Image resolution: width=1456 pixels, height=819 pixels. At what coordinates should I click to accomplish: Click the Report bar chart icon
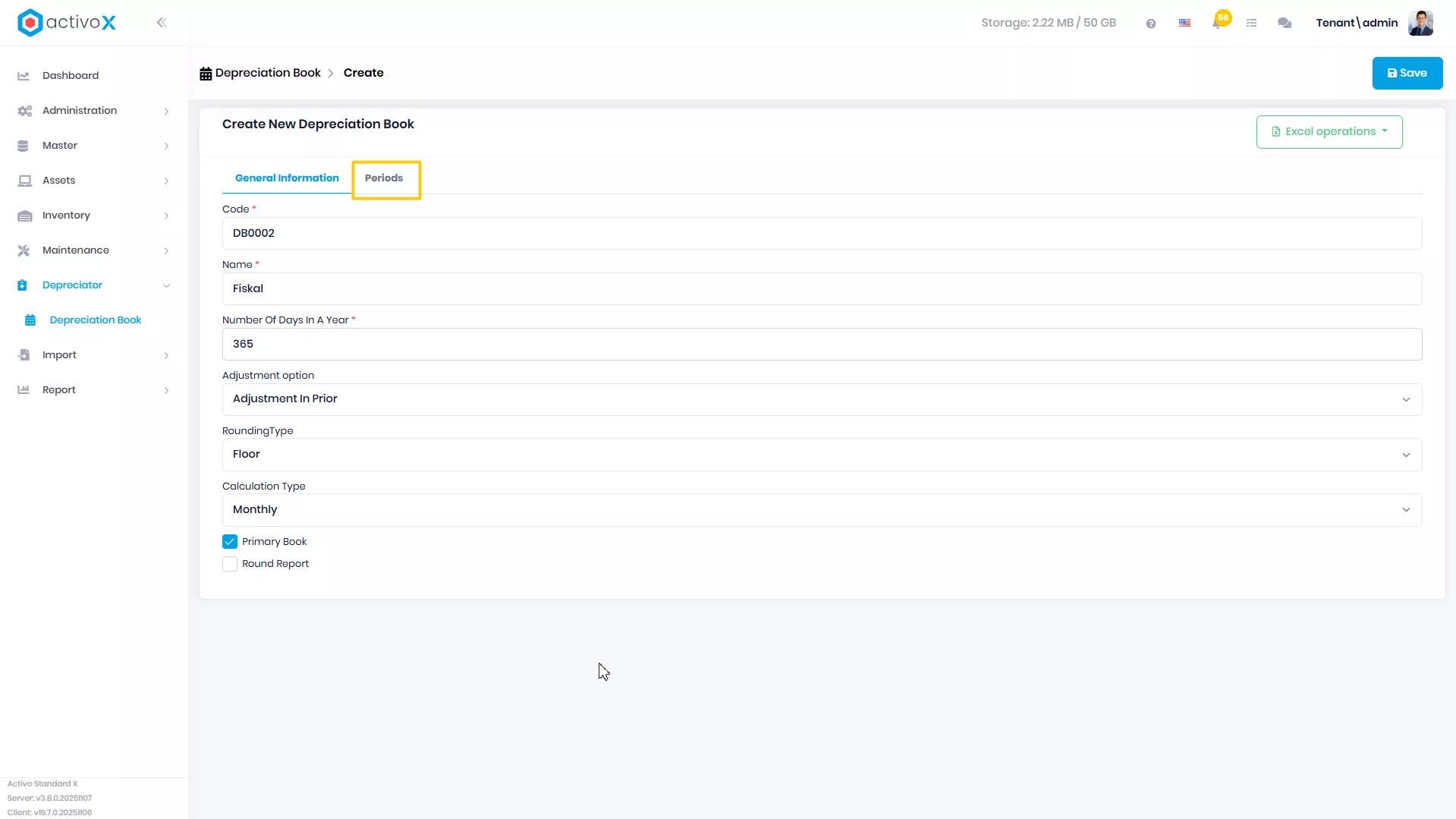(24, 390)
